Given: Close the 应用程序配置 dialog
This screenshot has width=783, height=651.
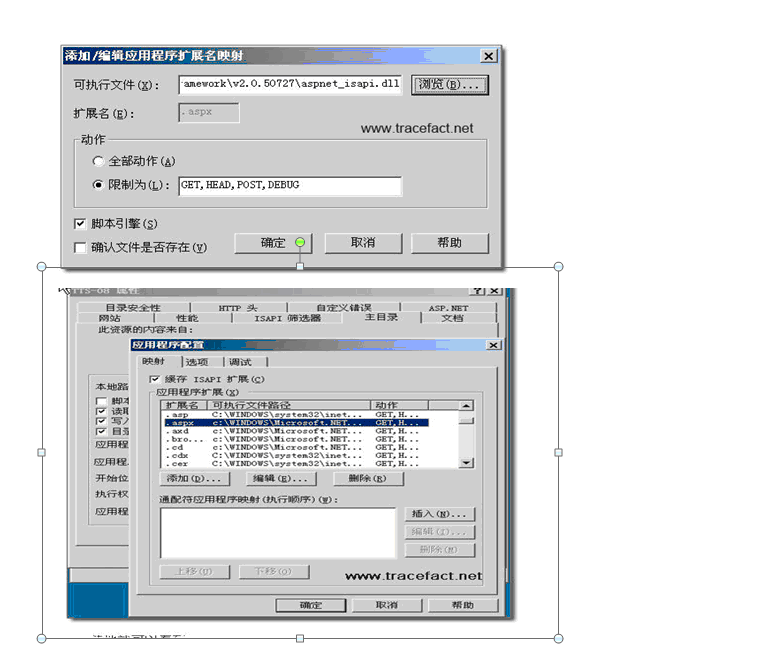Looking at the screenshot, I should click(493, 345).
